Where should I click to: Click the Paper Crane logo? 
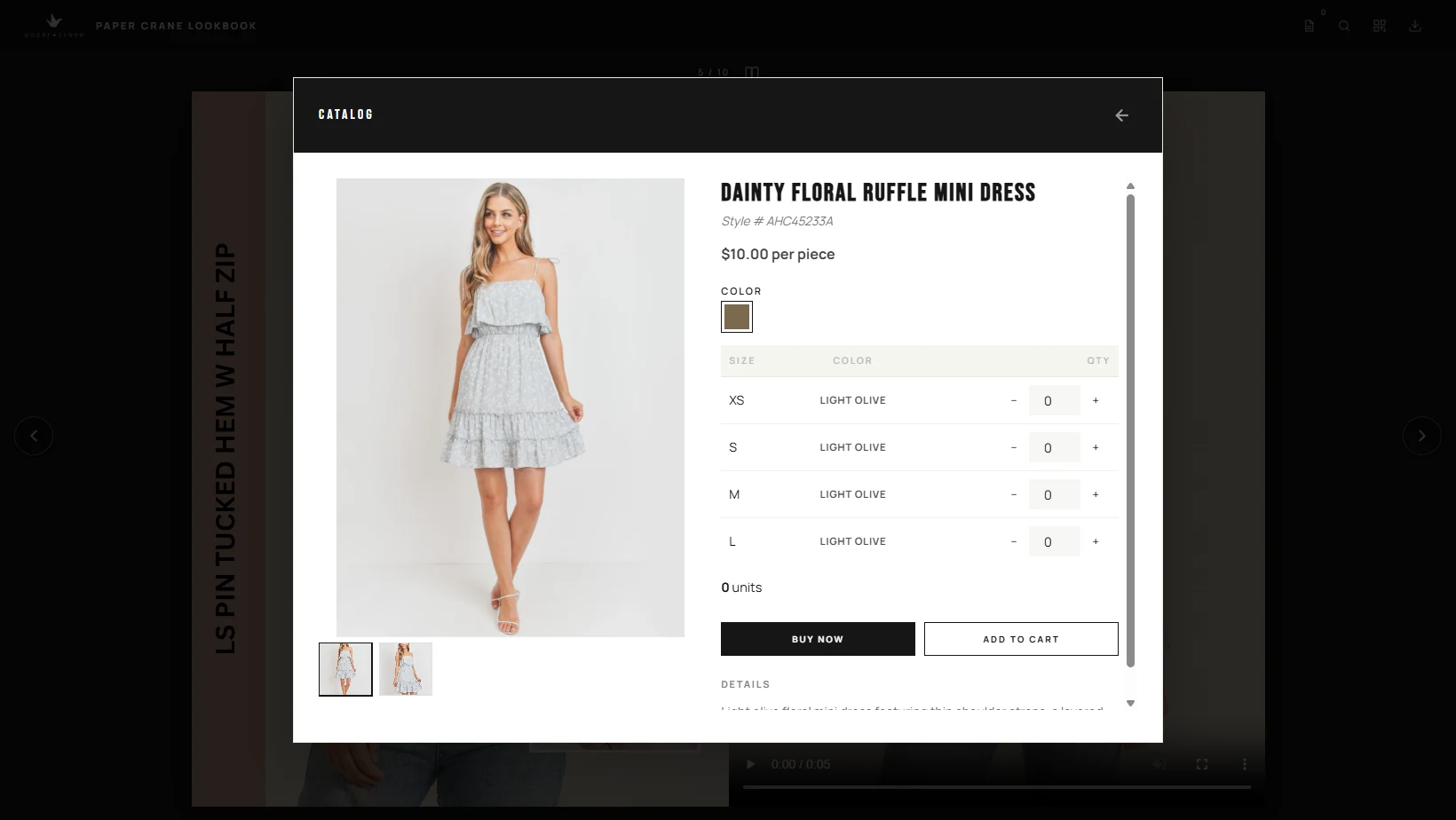click(54, 25)
